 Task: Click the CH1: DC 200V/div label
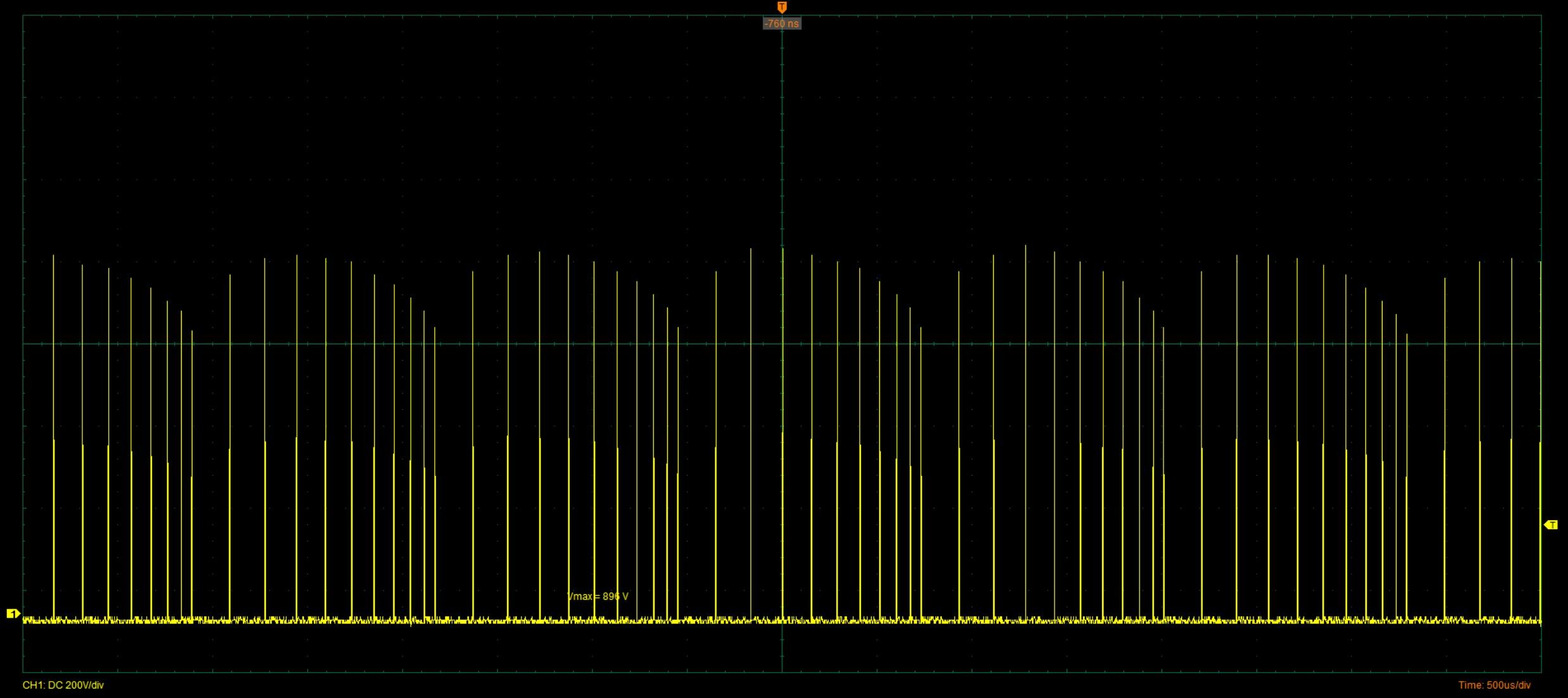[x=63, y=685]
